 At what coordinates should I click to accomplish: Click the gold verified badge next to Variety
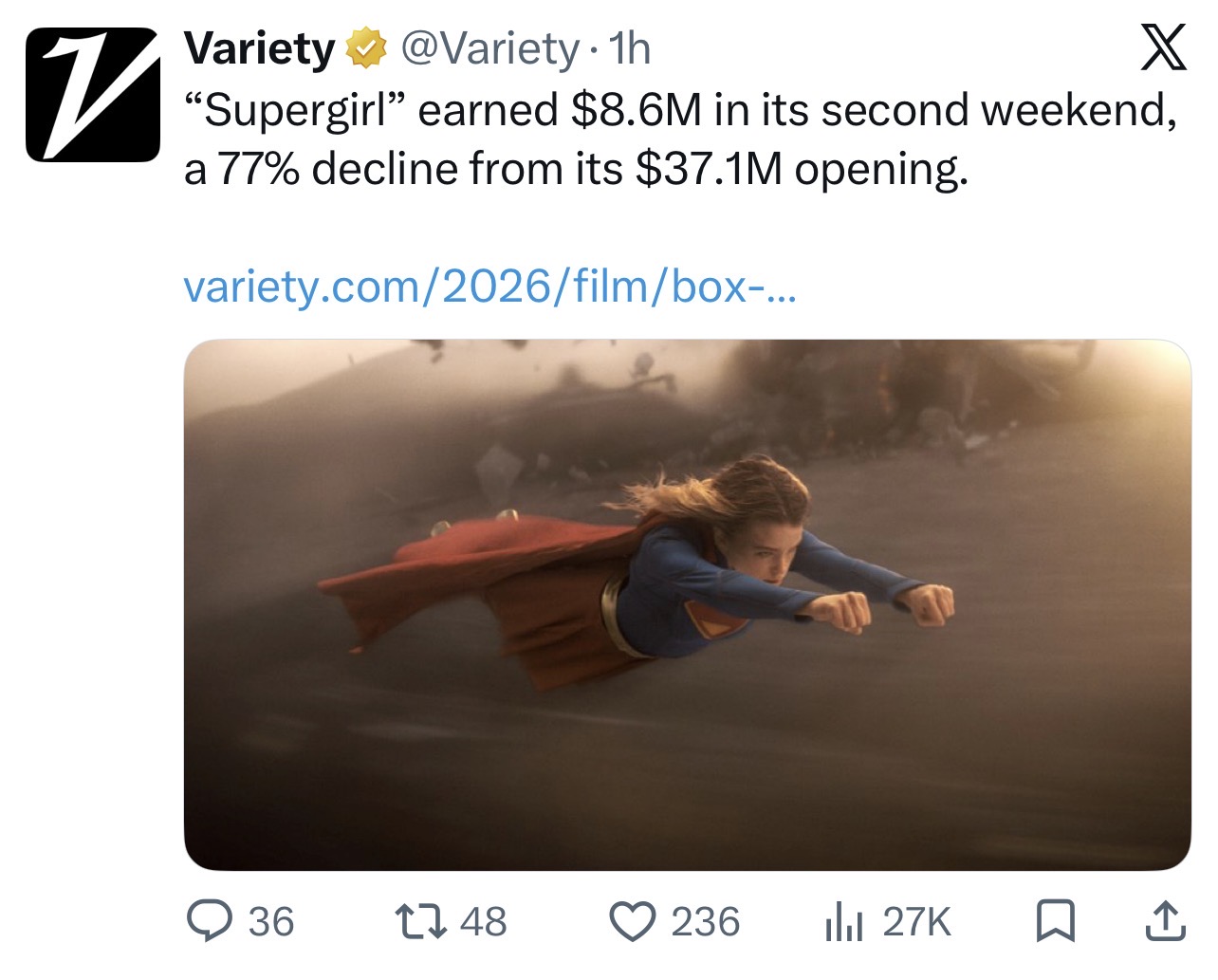(x=366, y=48)
